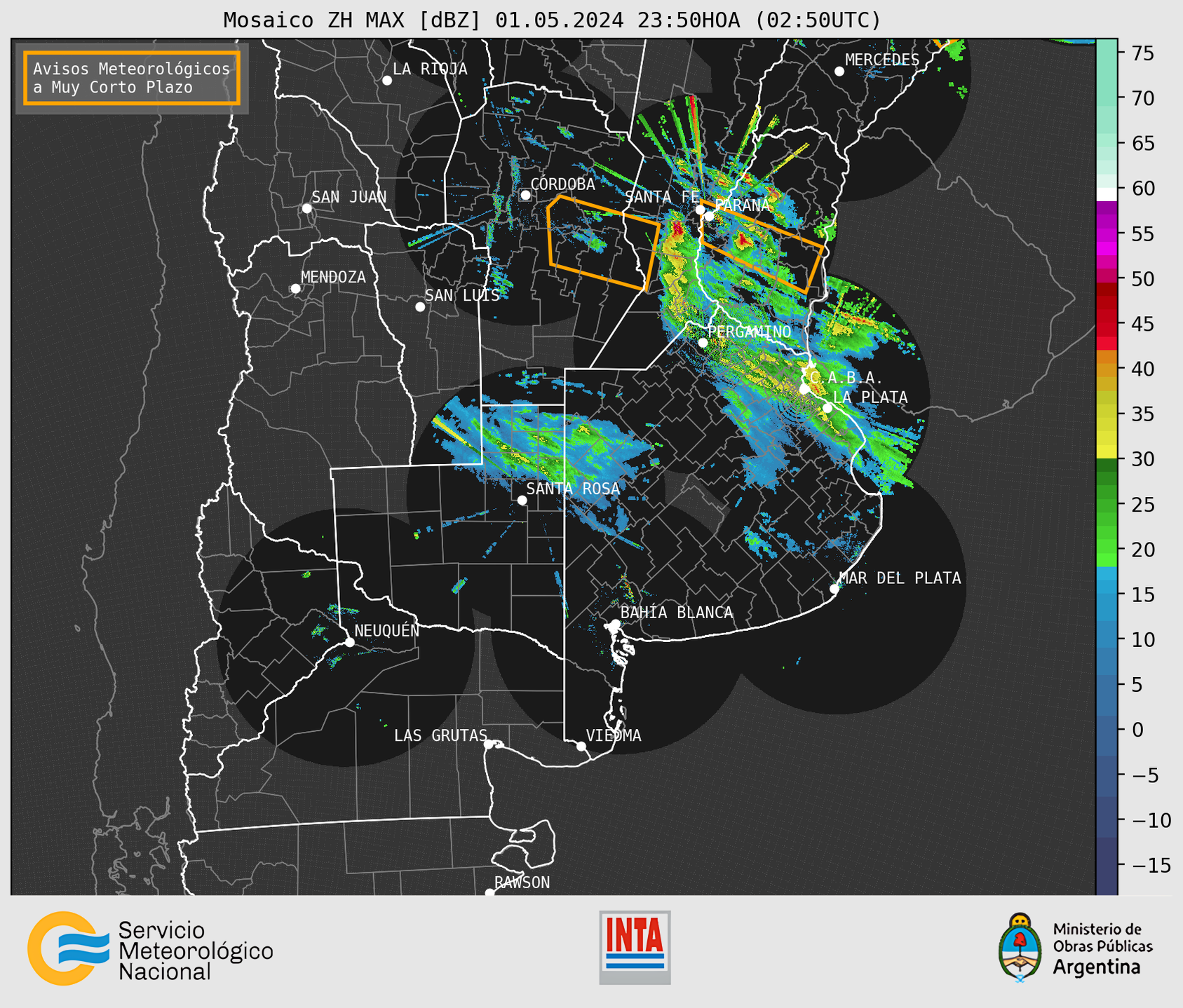Click the LAS GRUTAS city marker dot
Image resolution: width=1183 pixels, height=1008 pixels.
(489, 744)
